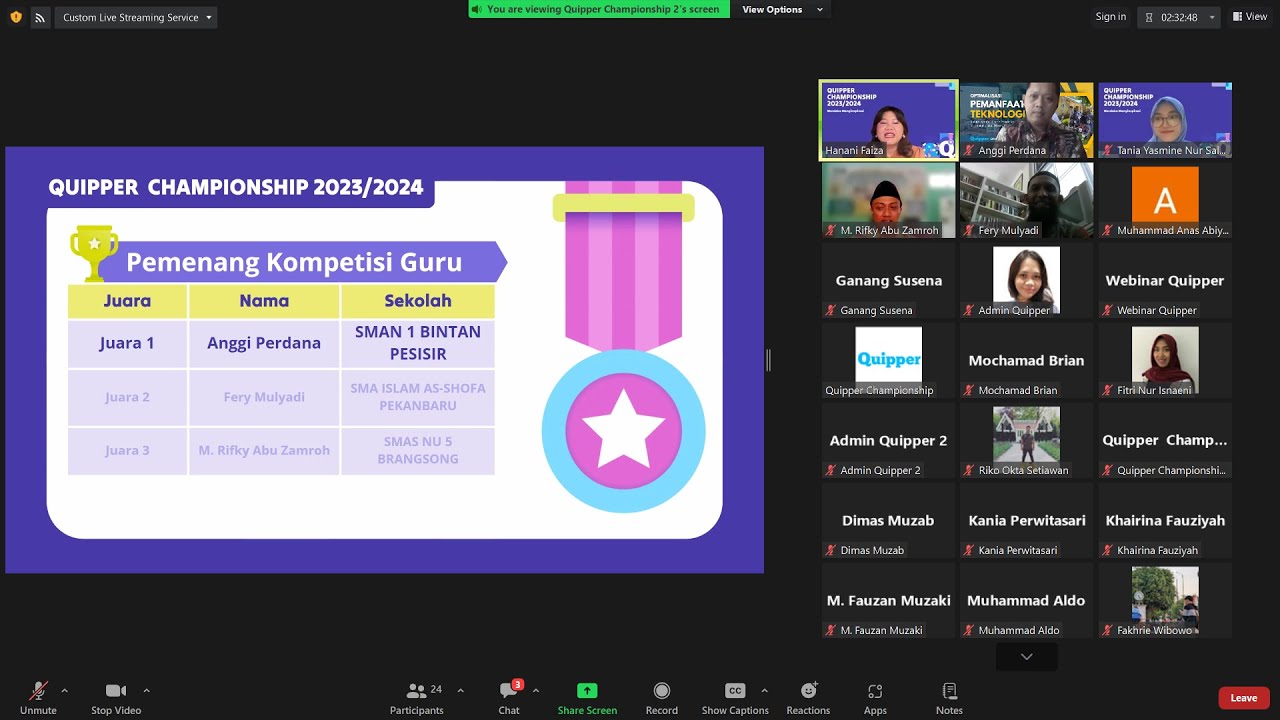The width and height of the screenshot is (1280, 720).
Task: Click the Sign in link
Action: click(x=1110, y=17)
